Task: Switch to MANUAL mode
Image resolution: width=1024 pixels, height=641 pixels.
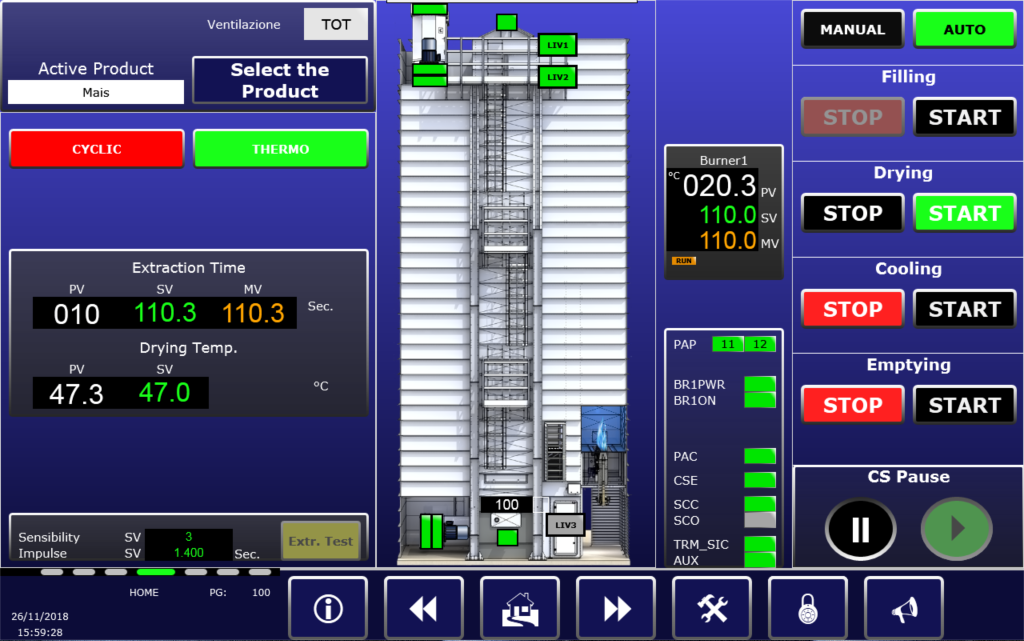Action: click(x=852, y=30)
